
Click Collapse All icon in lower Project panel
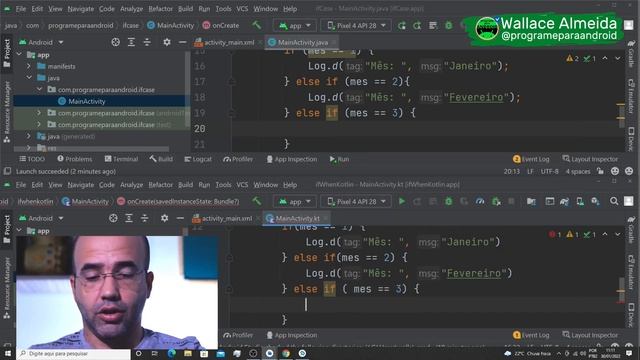(144, 218)
